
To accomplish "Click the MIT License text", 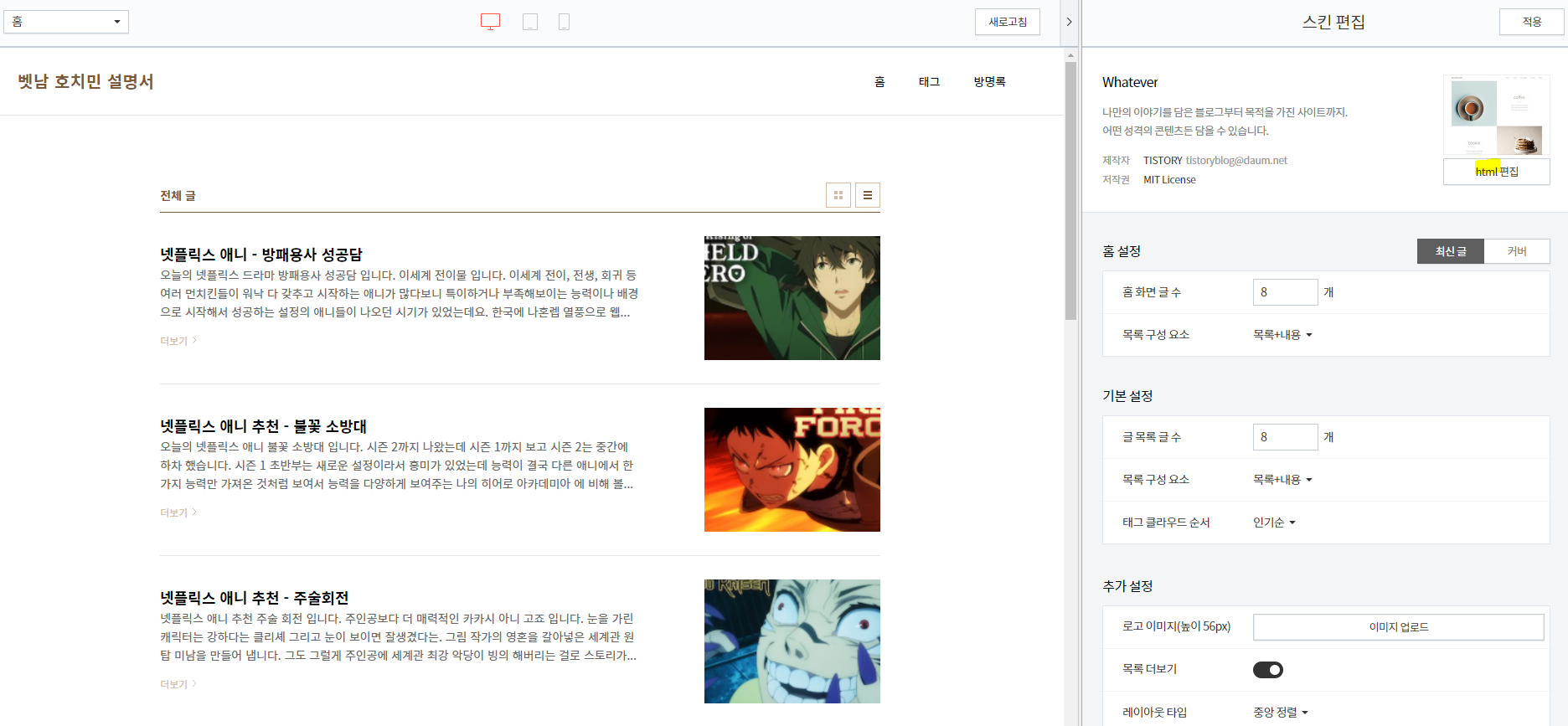I will pos(1169,180).
